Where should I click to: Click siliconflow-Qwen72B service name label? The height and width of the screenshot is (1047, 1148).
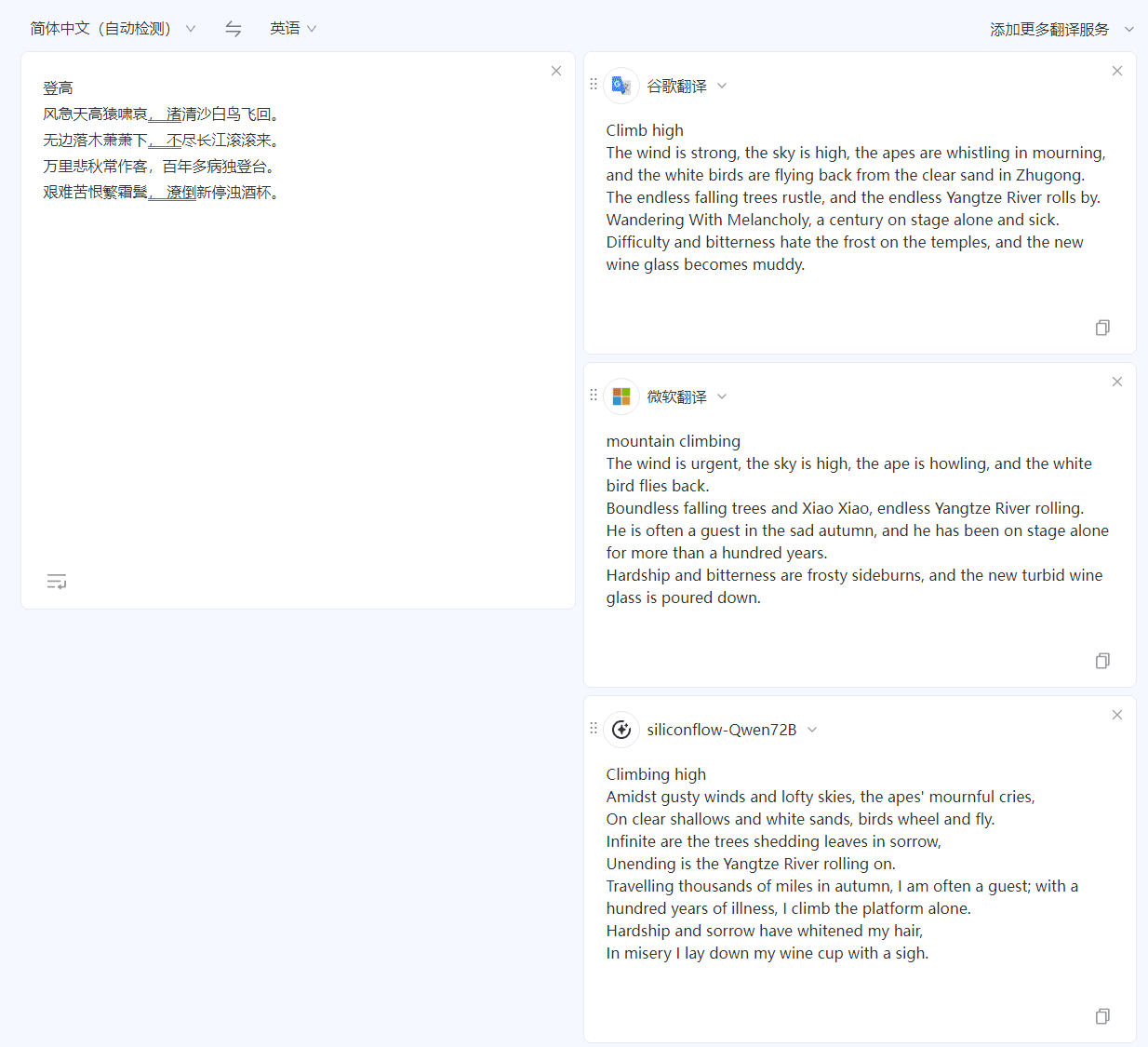click(x=722, y=730)
